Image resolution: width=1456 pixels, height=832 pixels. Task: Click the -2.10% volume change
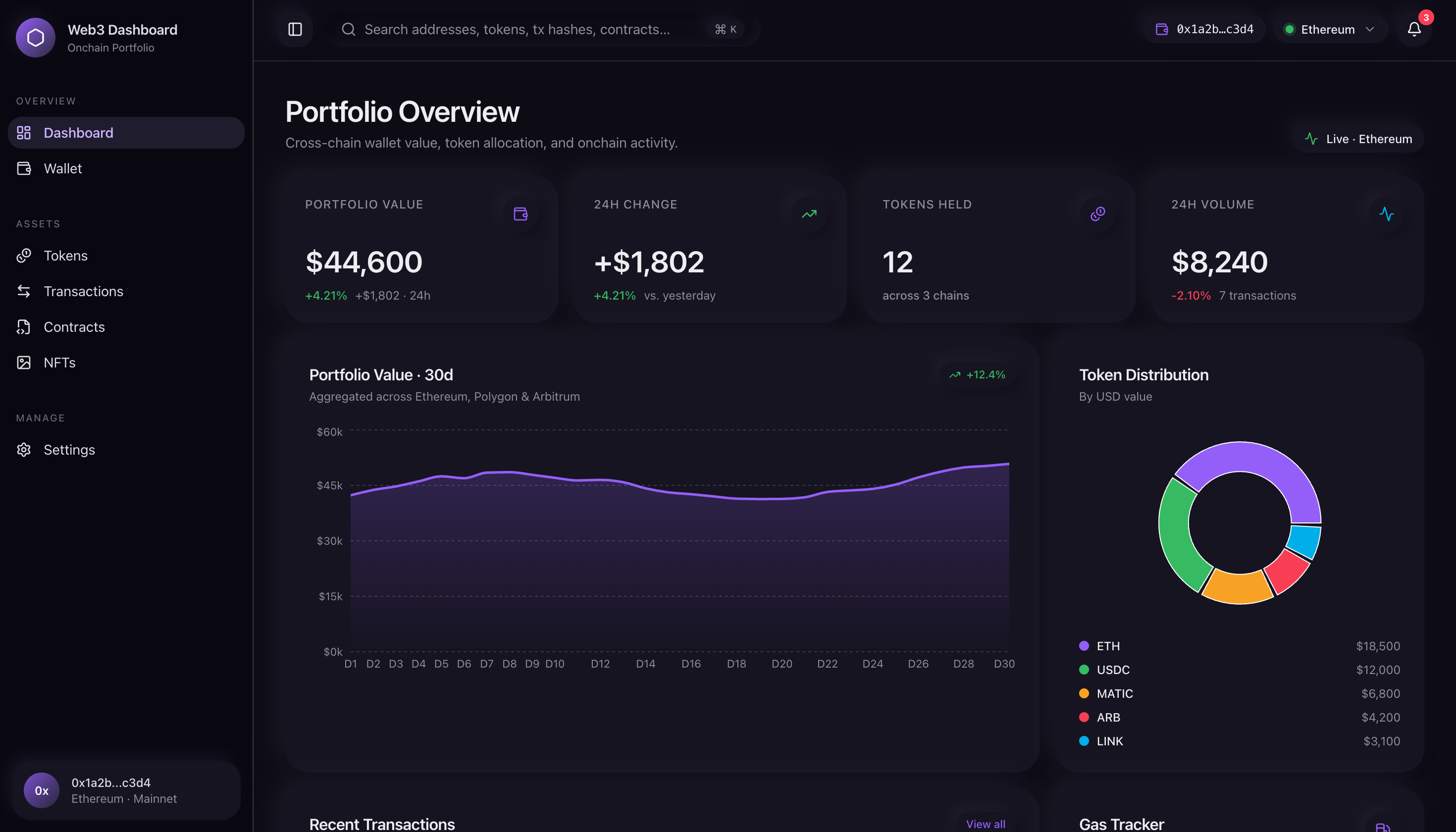pos(1191,296)
